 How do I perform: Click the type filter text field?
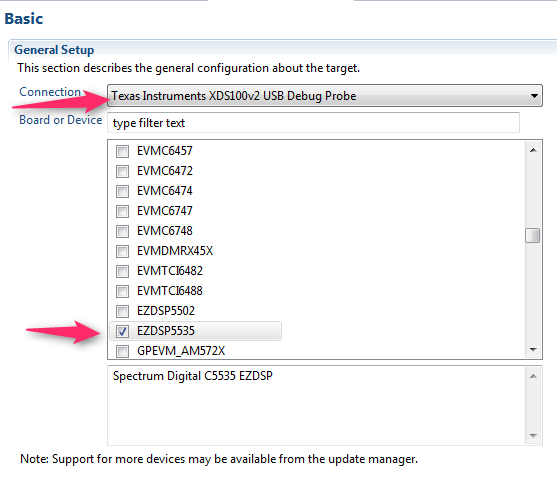[x=313, y=123]
